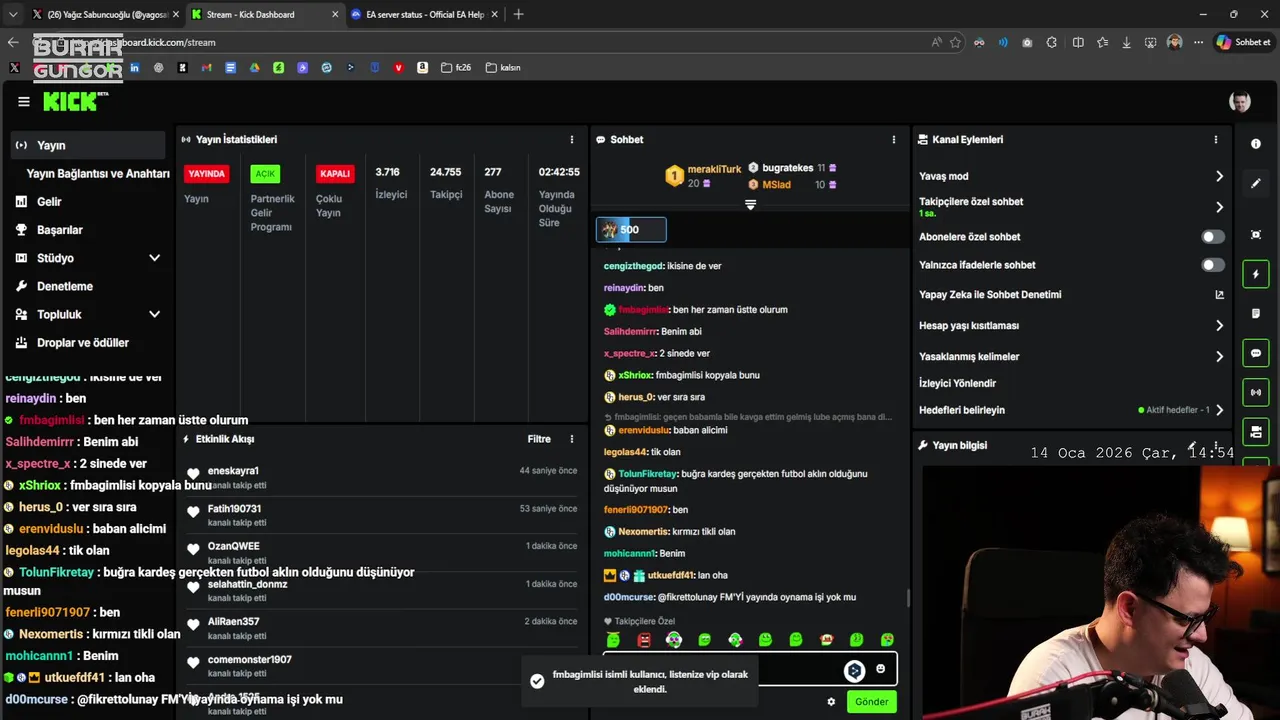The width and height of the screenshot is (1280, 720).
Task: Click the focus frame icon in right rail
Action: 1256,235
